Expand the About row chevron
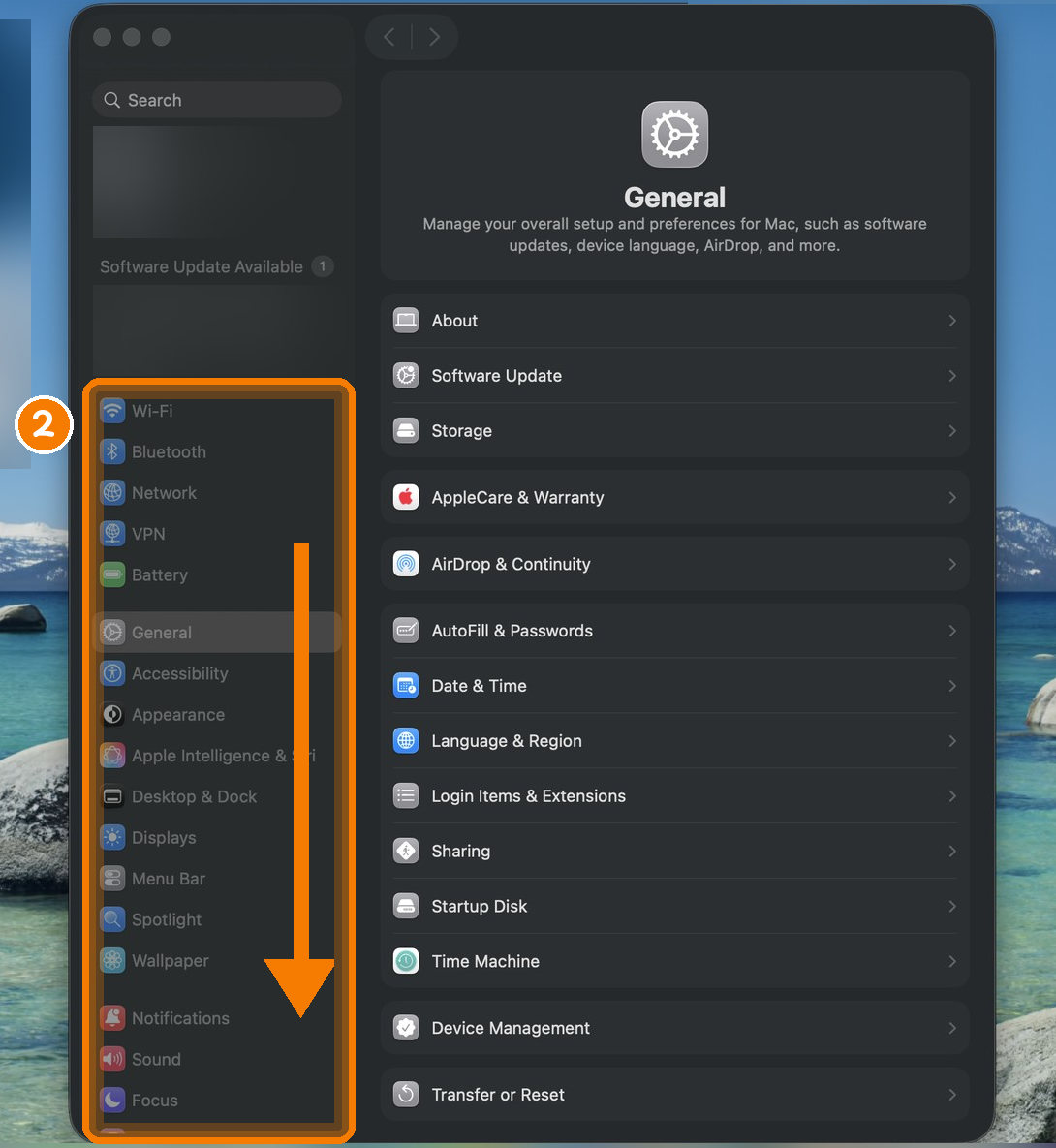The image size is (1056, 1148). pyautogui.click(x=952, y=321)
